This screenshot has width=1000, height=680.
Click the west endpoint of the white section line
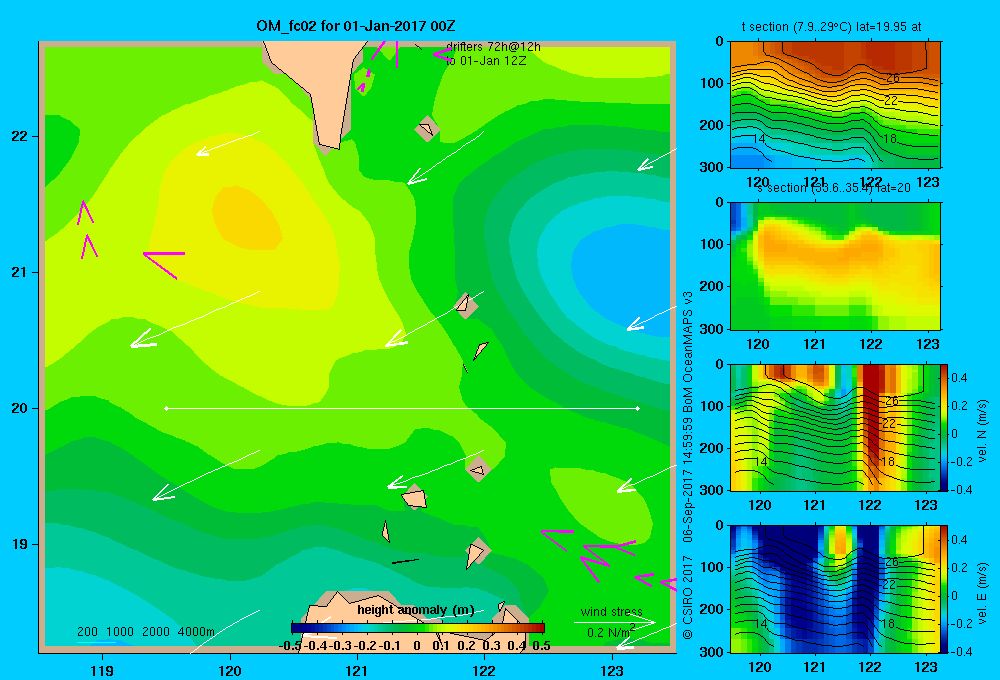point(166,408)
